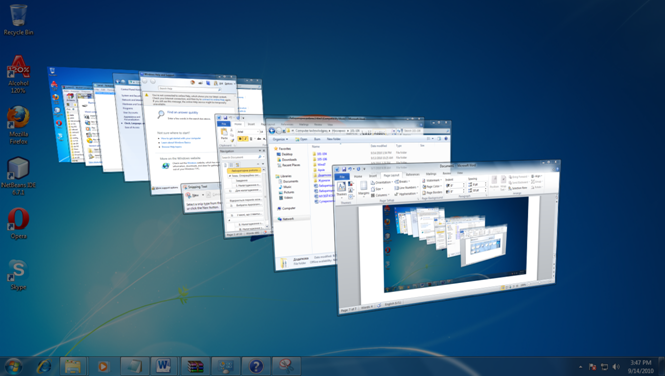Click Selection Pane in front Word ribbon
This screenshot has height=377, width=666.
point(519,188)
